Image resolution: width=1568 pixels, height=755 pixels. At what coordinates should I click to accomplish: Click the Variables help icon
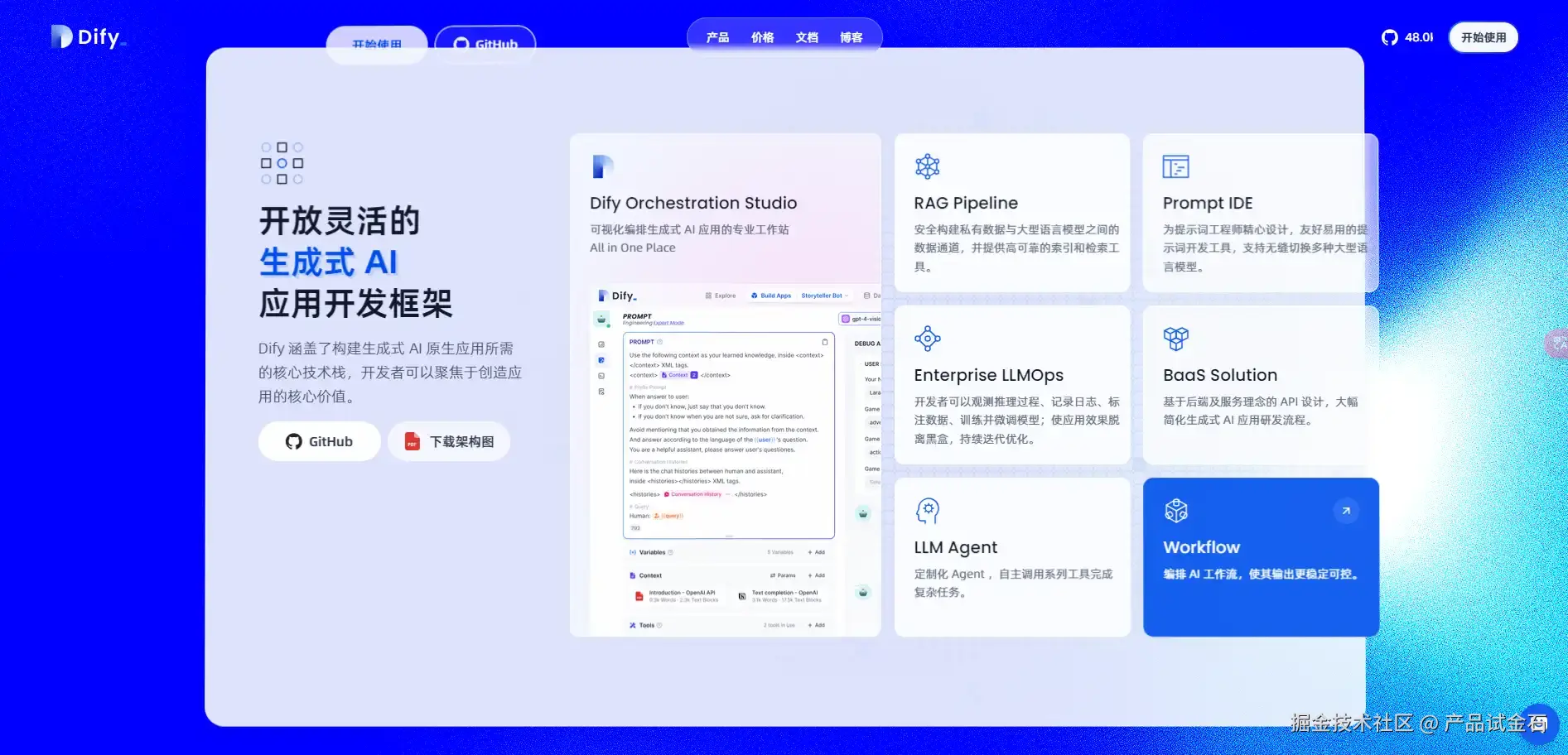[x=670, y=552]
